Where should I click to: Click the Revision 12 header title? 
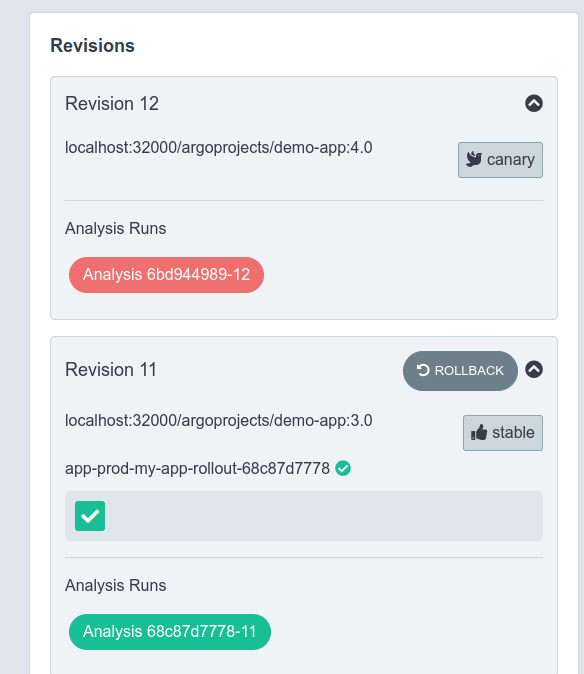112,104
